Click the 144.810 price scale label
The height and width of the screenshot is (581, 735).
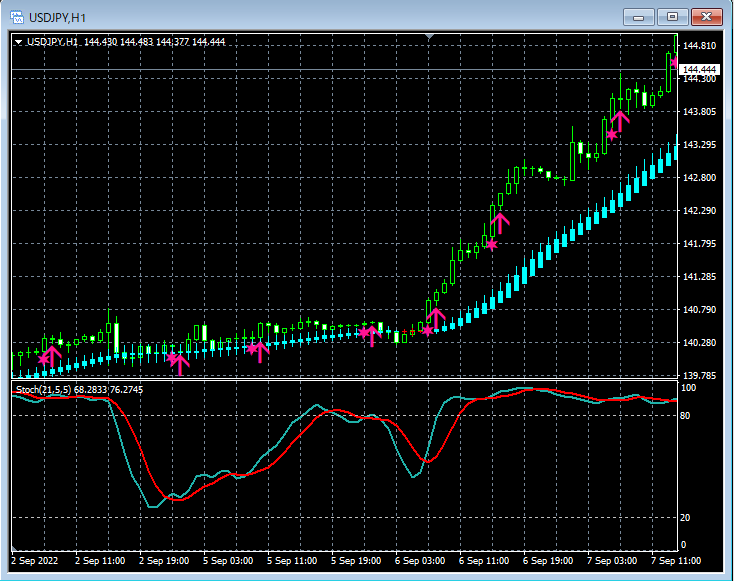699,46
